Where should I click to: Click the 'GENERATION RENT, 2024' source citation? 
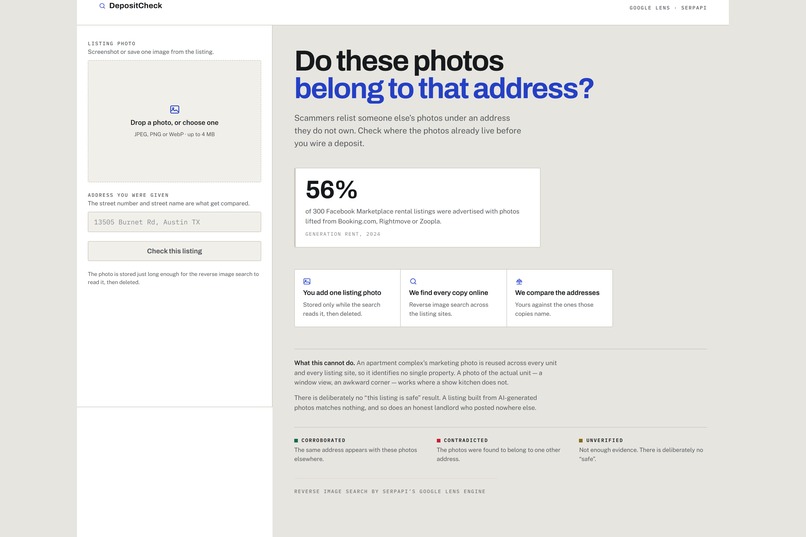[x=343, y=234]
